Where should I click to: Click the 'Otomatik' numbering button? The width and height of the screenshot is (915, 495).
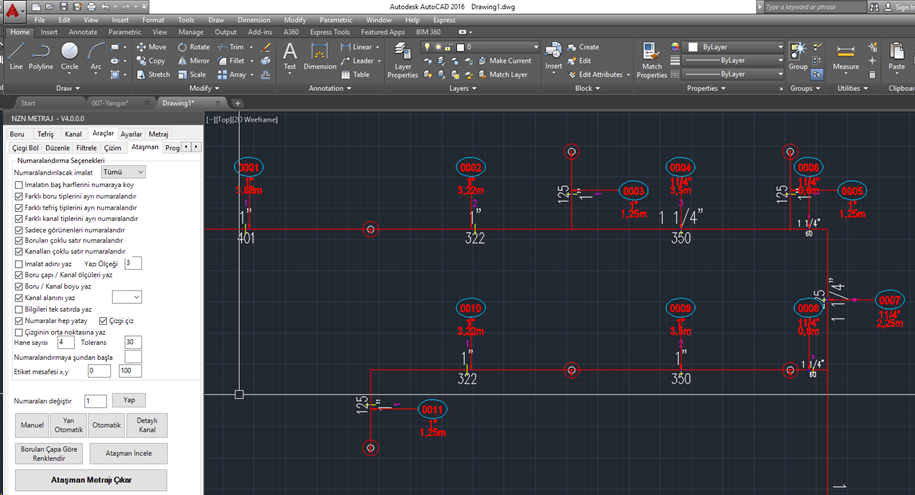107,425
